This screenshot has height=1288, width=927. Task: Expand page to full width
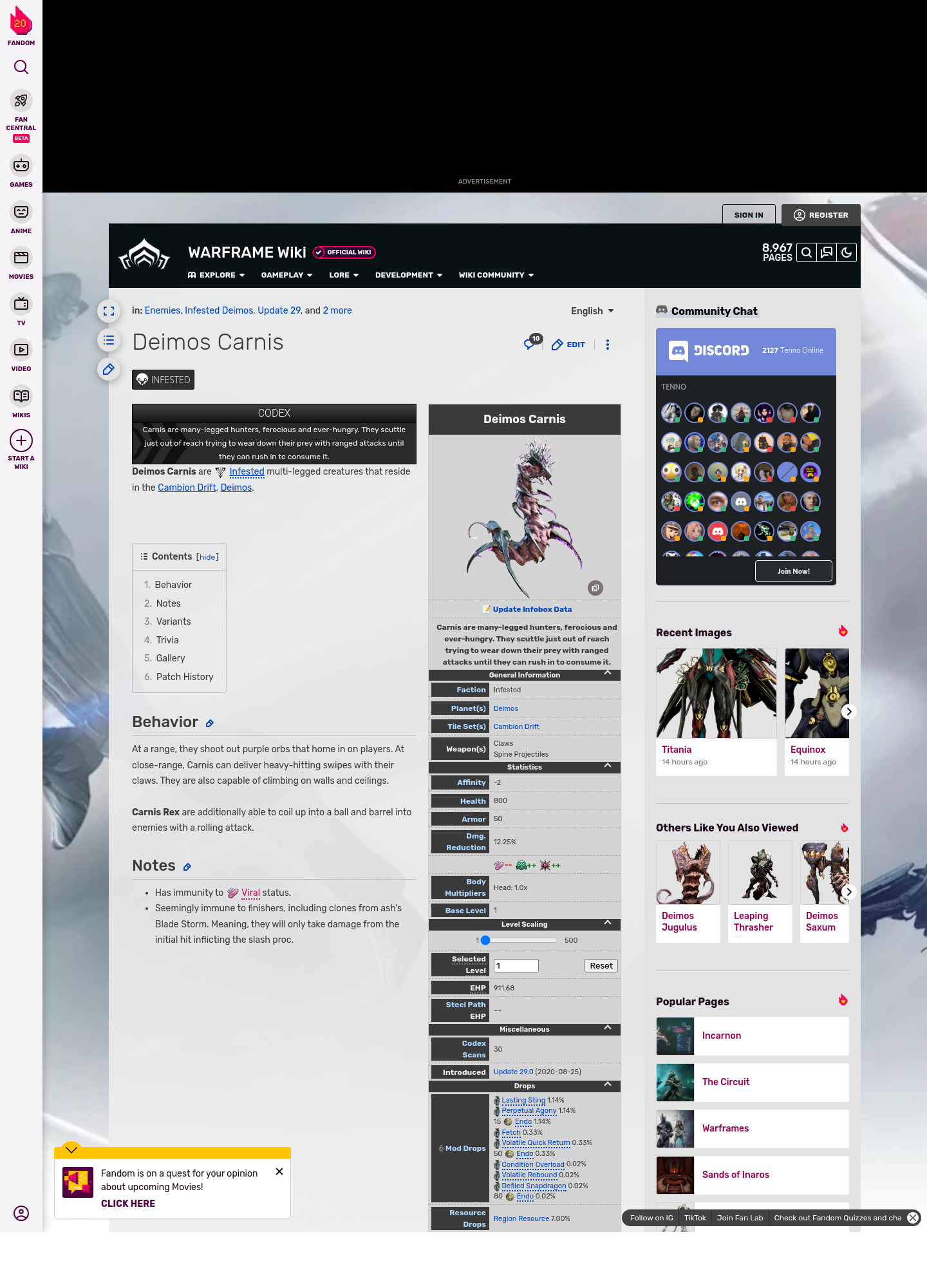coord(109,311)
